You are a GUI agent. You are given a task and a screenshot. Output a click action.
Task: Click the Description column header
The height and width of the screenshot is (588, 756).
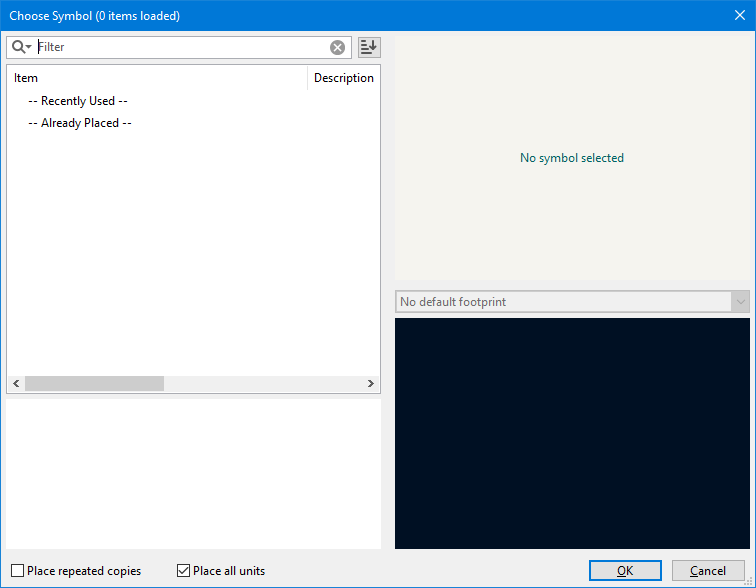(x=343, y=78)
